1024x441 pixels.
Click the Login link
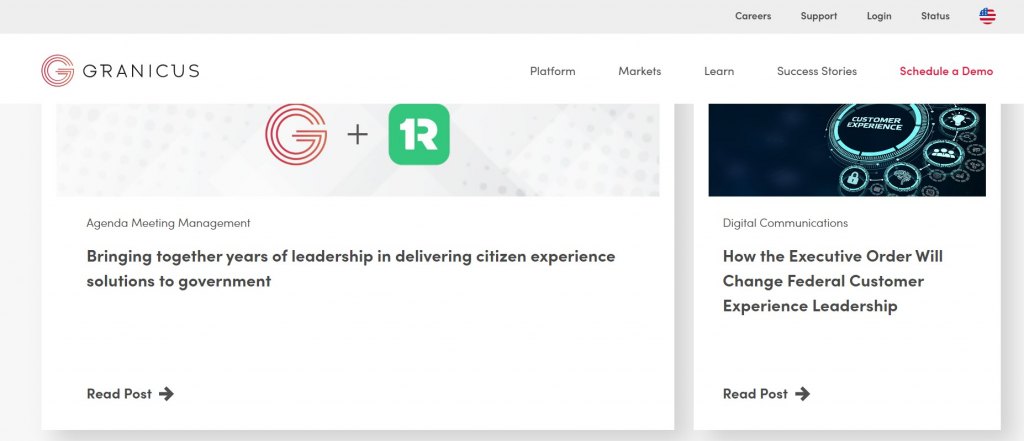pyautogui.click(x=879, y=16)
